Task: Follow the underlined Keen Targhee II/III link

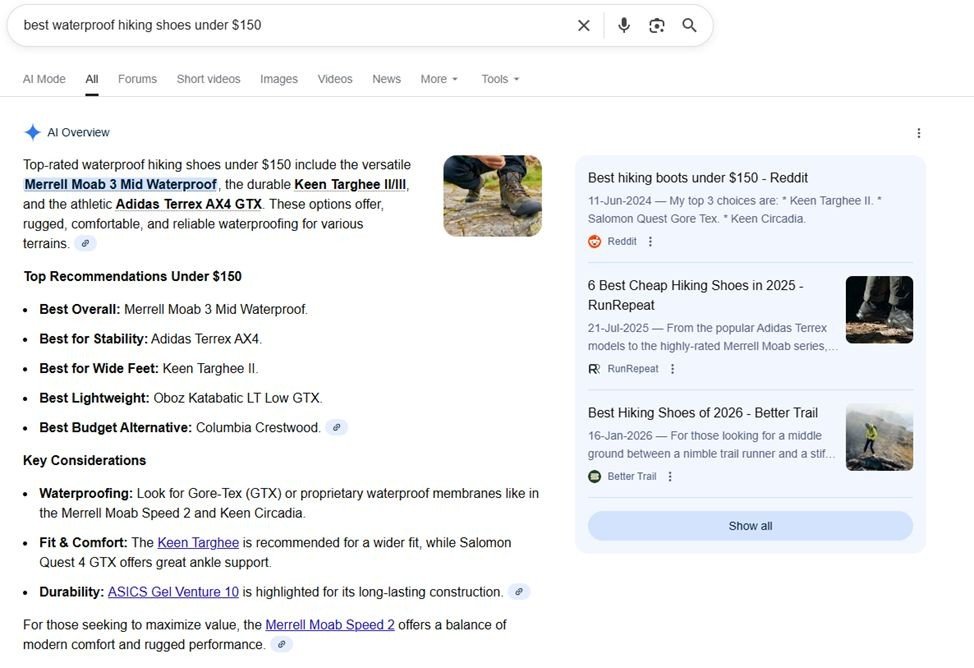Action: coord(350,185)
